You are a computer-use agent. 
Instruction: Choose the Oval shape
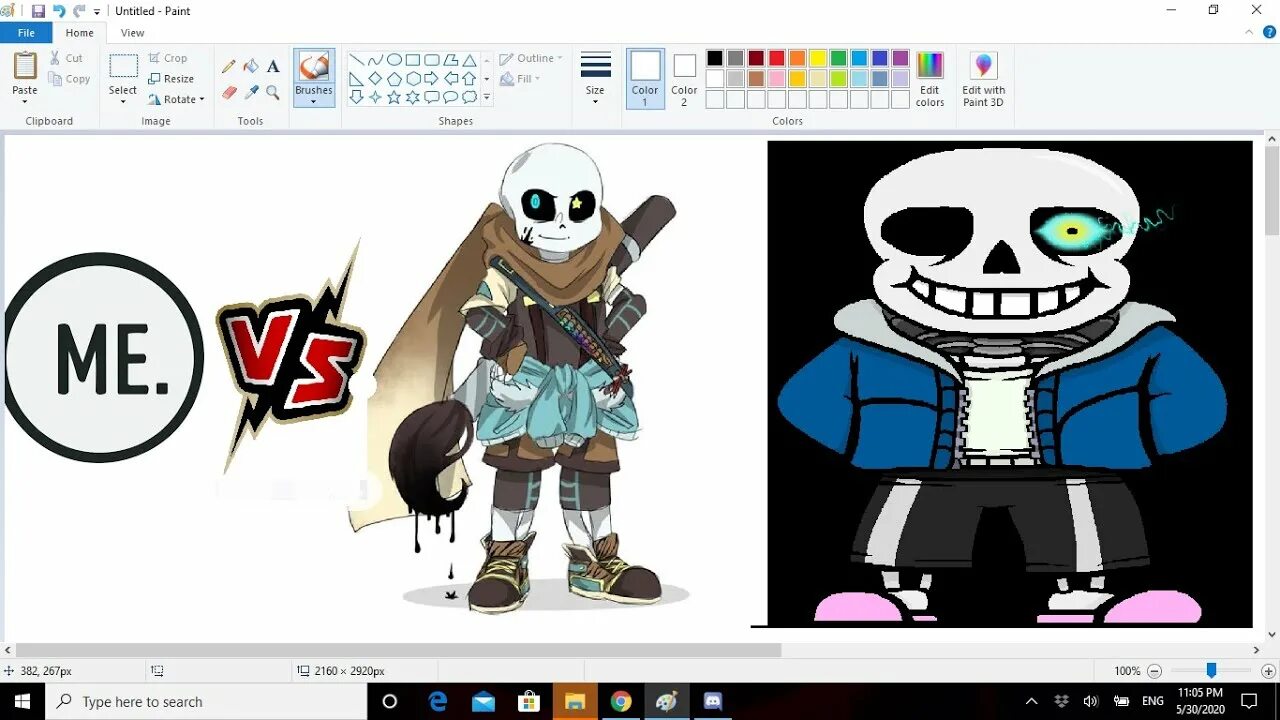(x=394, y=60)
